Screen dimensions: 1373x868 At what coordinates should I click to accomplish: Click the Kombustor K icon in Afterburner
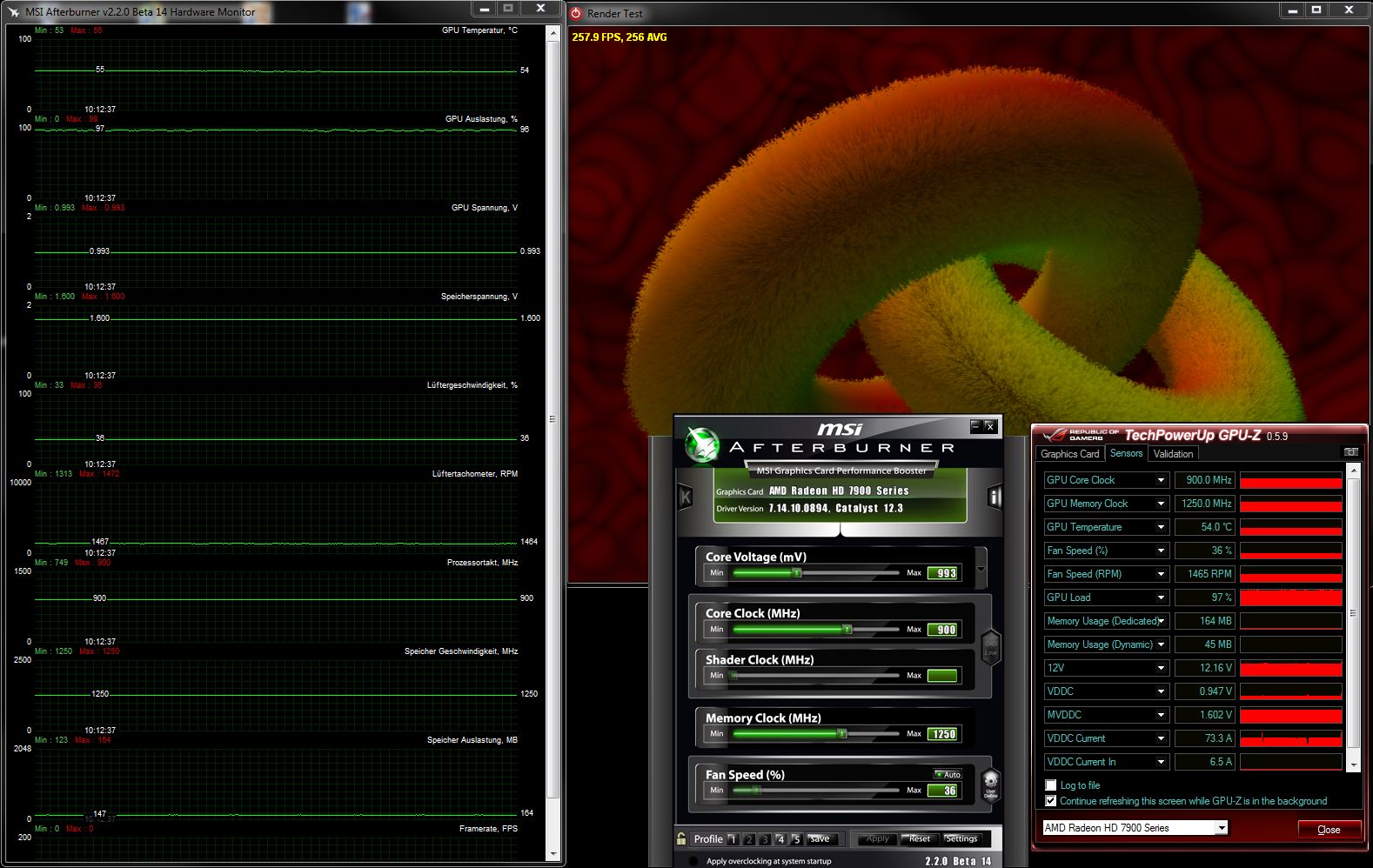click(x=686, y=497)
